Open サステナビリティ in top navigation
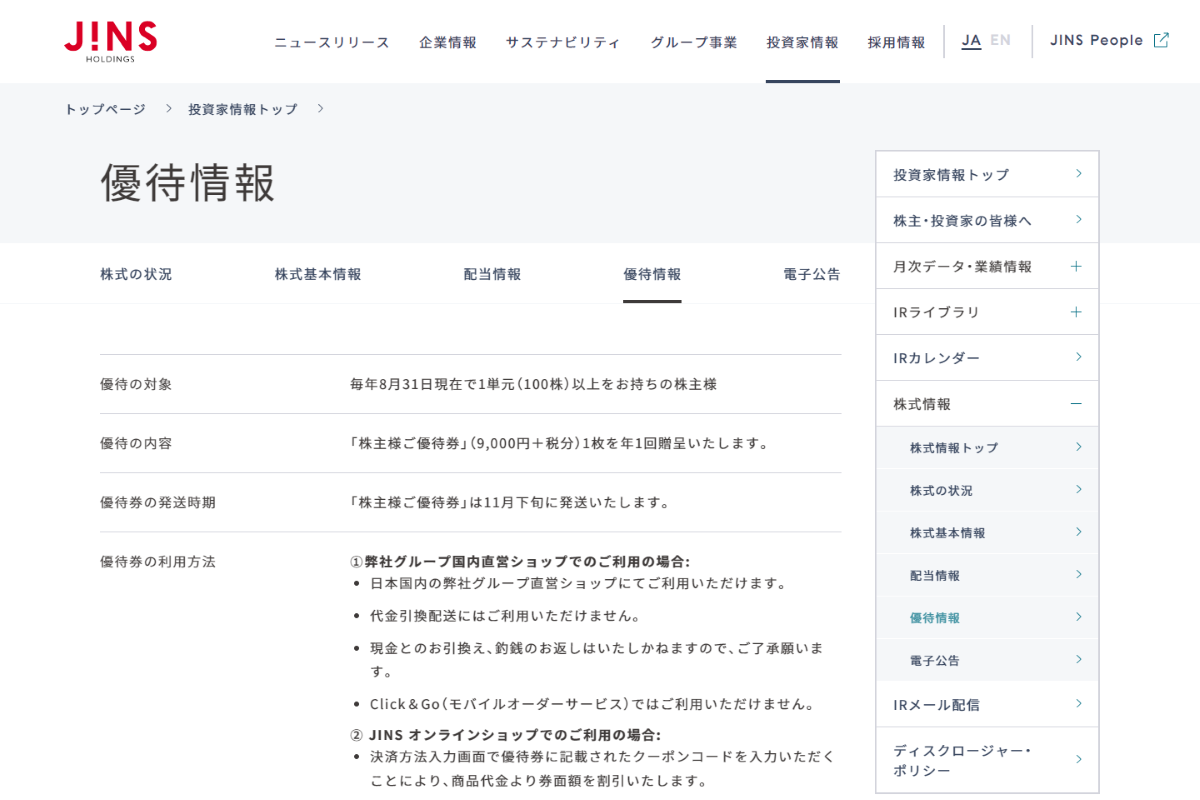 click(x=563, y=42)
